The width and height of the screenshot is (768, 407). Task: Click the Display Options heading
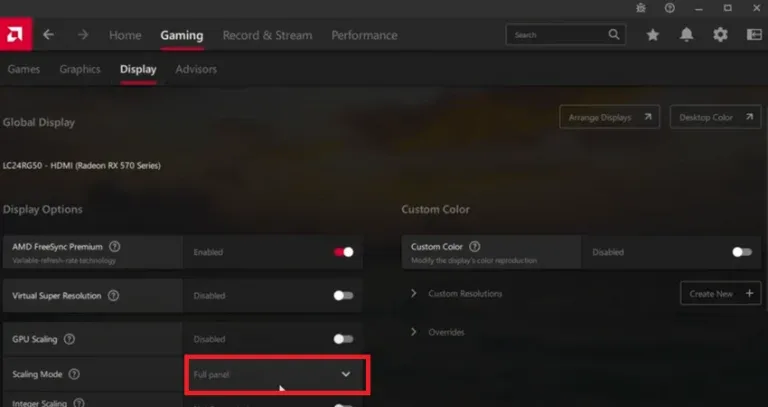43,209
